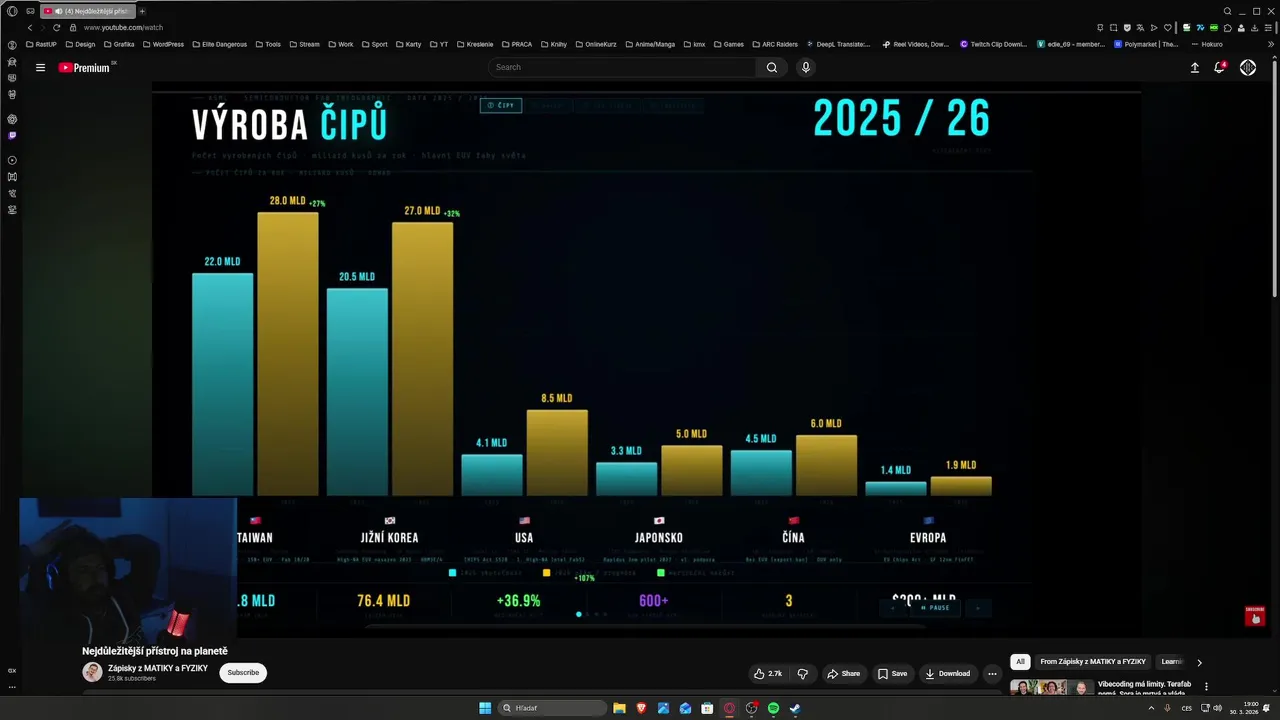
Task: Show more bookmarks with the double chevron
Action: (x=1271, y=44)
